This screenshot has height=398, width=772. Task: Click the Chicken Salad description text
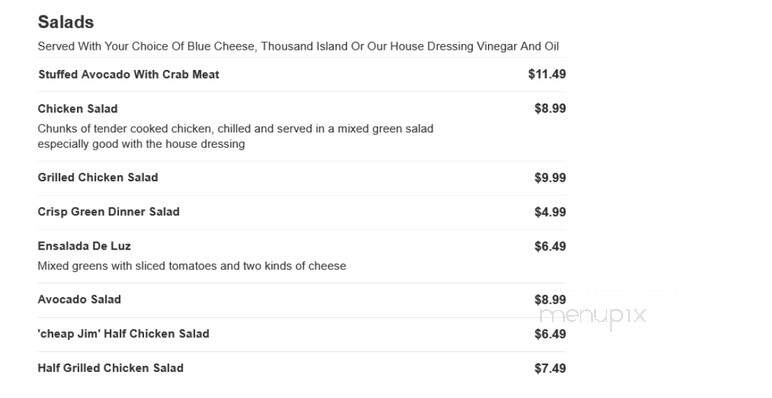click(235, 136)
